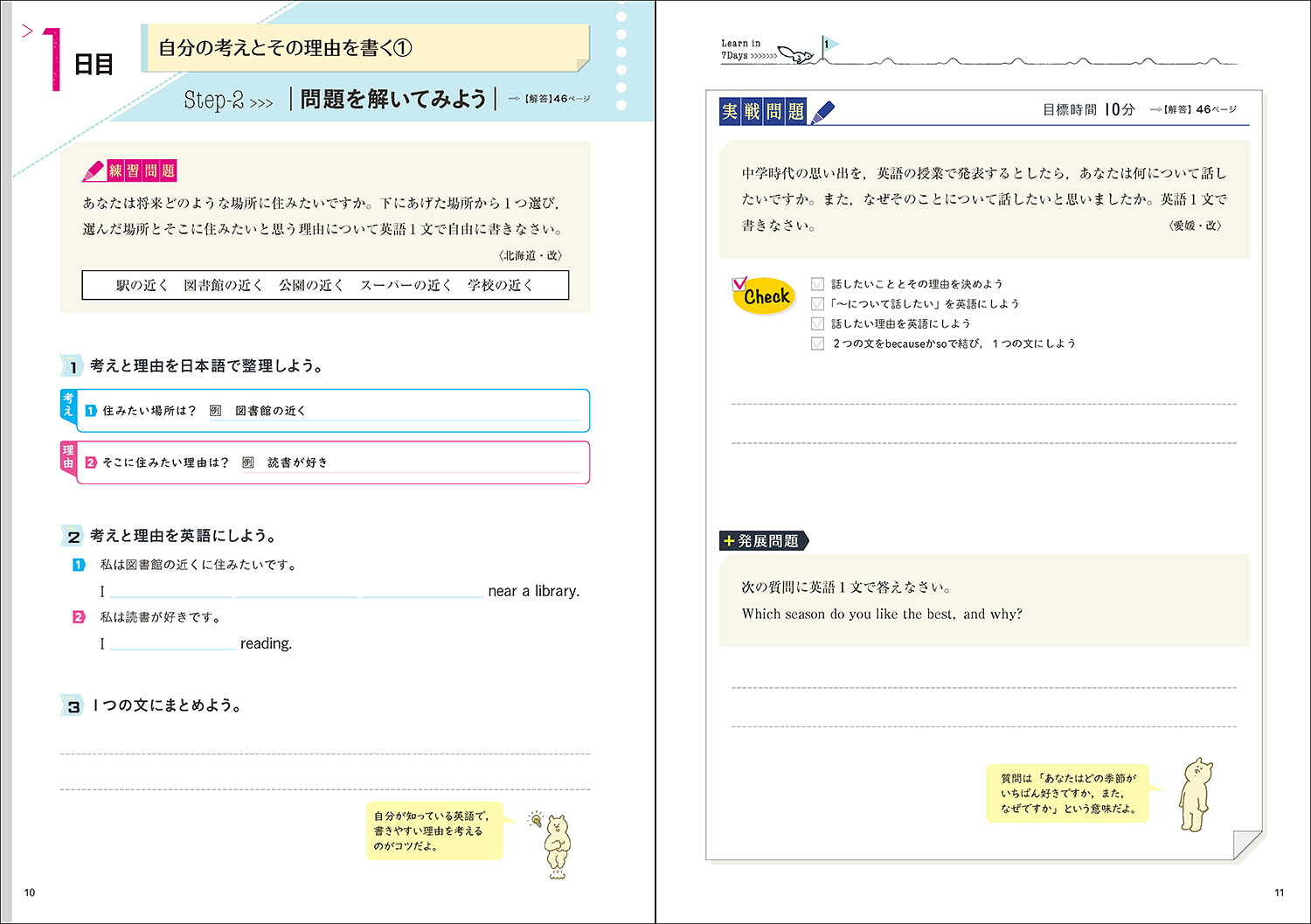Tick the 「～について話したい」を英語にしよう checkbox

[x=817, y=304]
